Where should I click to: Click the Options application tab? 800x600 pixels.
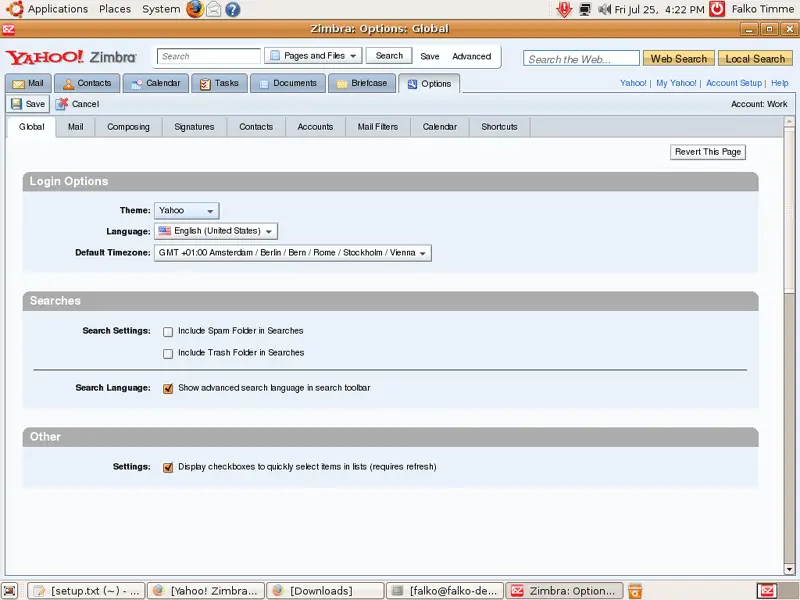[429, 84]
